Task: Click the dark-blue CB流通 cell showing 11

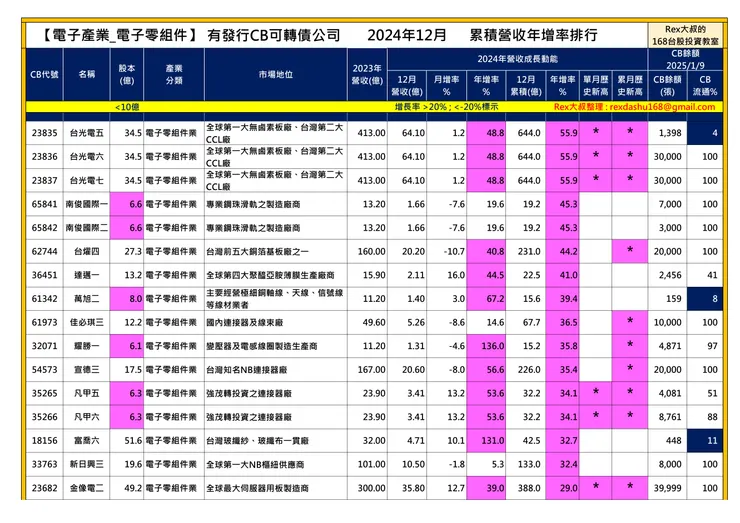Action: (x=705, y=440)
